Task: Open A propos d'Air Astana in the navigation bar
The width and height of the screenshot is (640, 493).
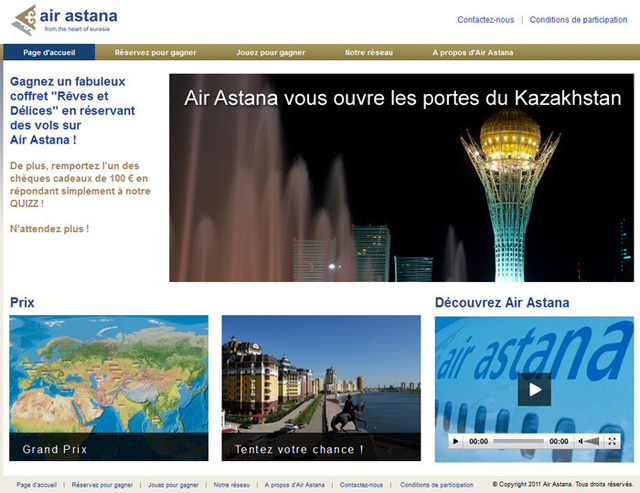Action: 473,53
